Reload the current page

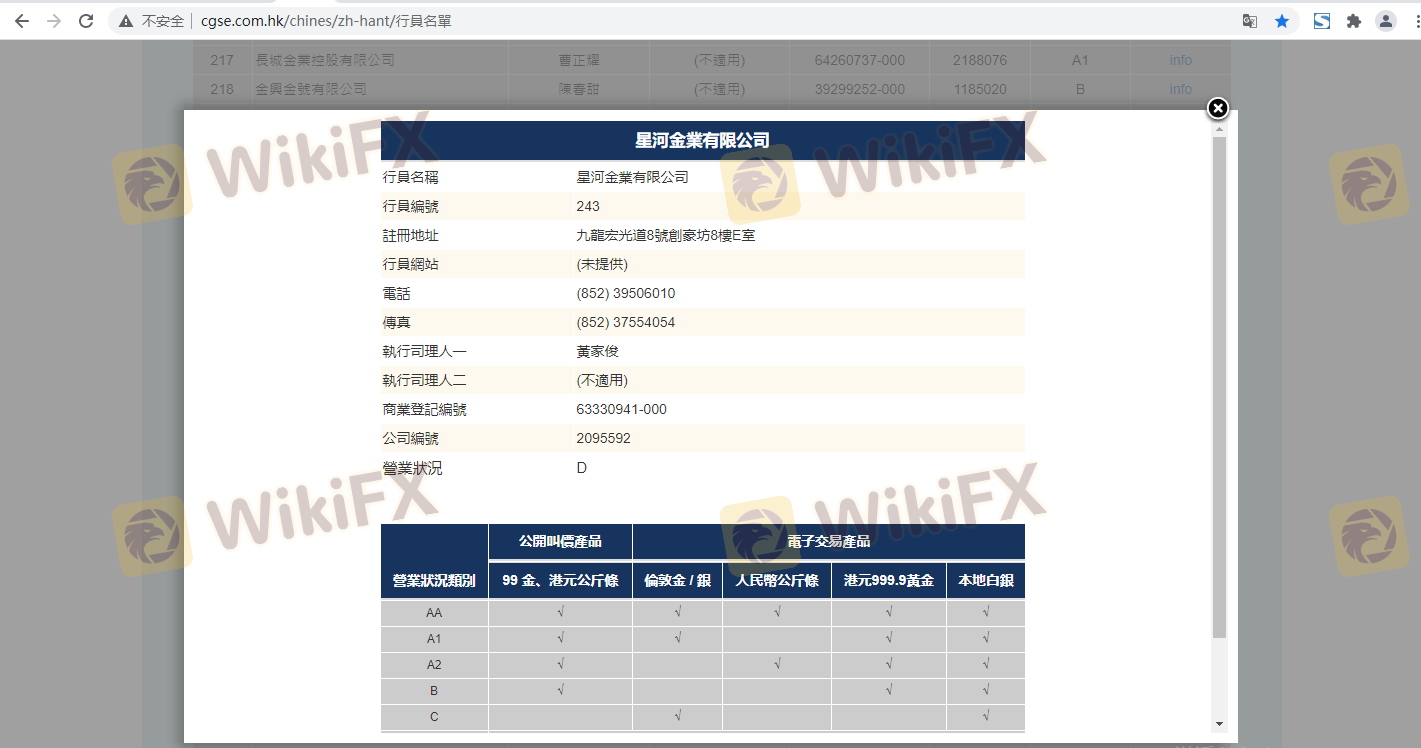(x=86, y=21)
